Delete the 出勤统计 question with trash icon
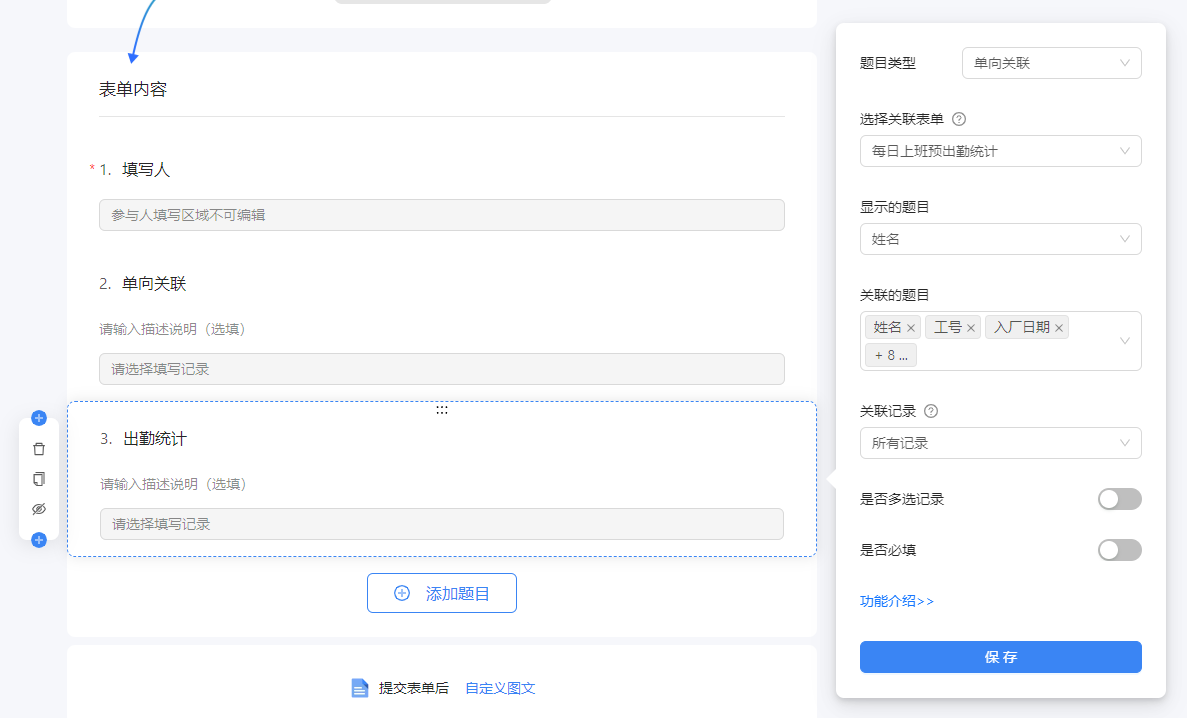Viewport: 1187px width, 718px height. (39, 449)
